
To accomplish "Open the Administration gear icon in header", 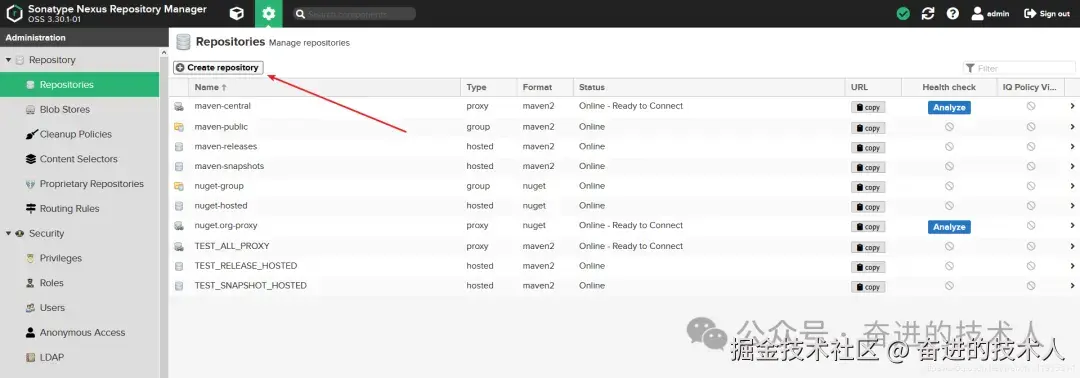I will [x=269, y=14].
